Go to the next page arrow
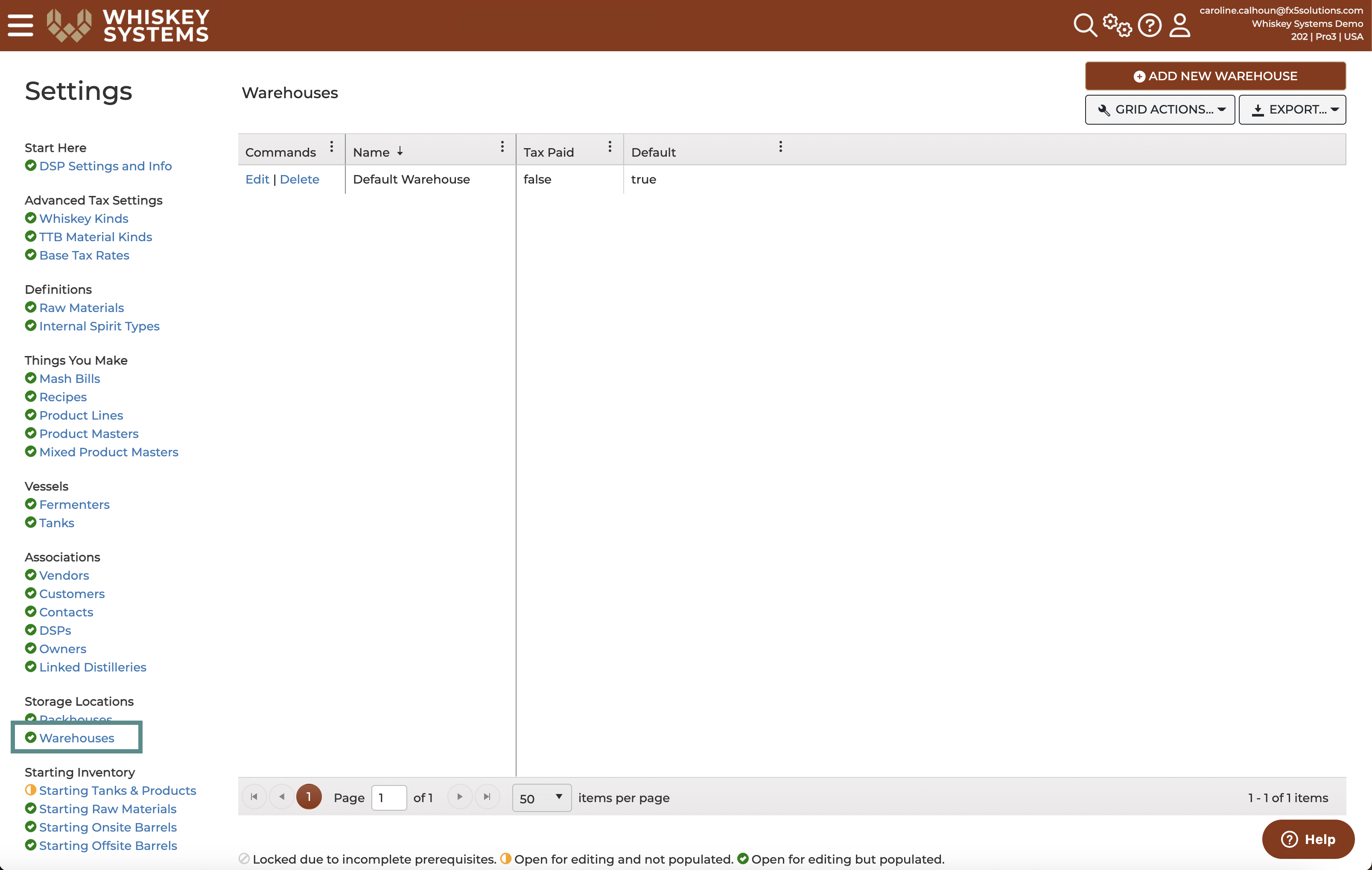The height and width of the screenshot is (870, 1372). 460,797
